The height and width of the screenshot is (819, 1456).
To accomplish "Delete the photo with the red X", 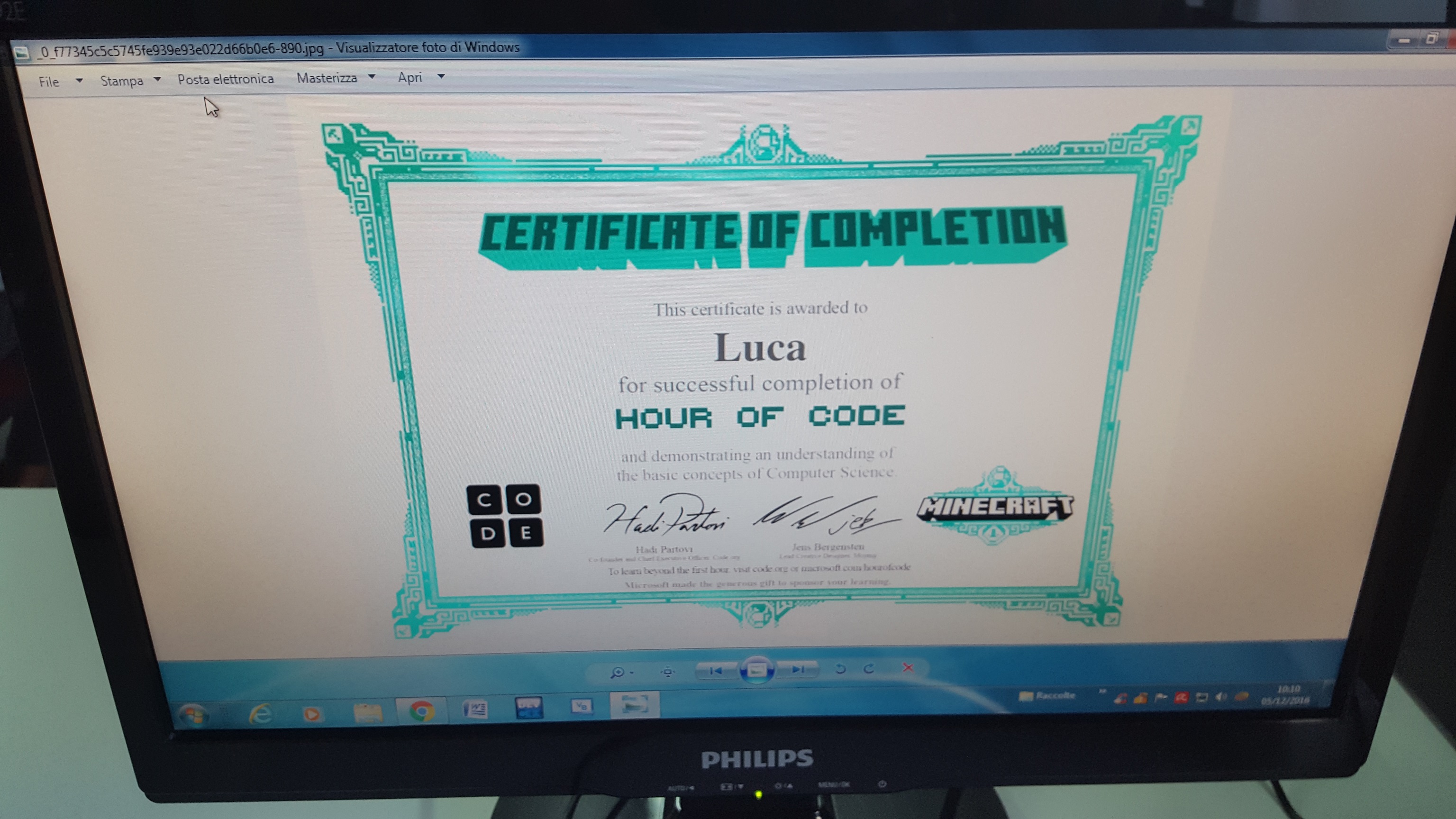I will (x=908, y=667).
